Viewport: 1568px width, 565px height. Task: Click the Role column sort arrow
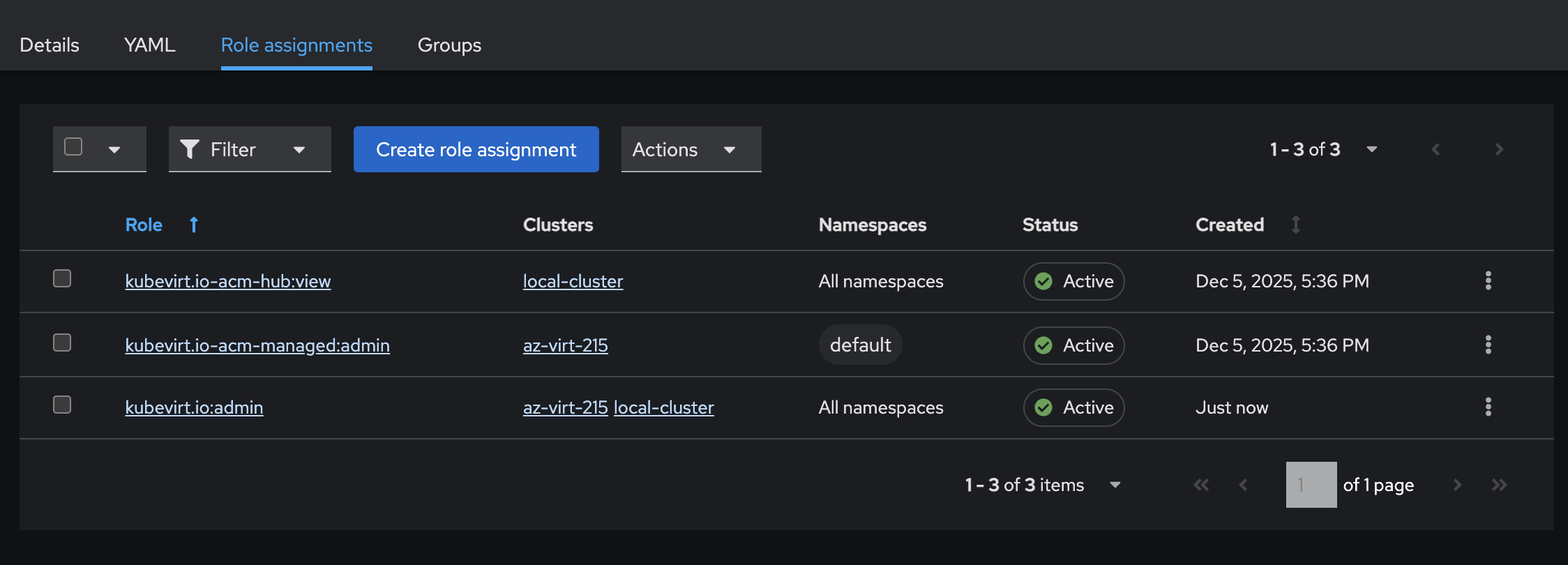coord(194,225)
